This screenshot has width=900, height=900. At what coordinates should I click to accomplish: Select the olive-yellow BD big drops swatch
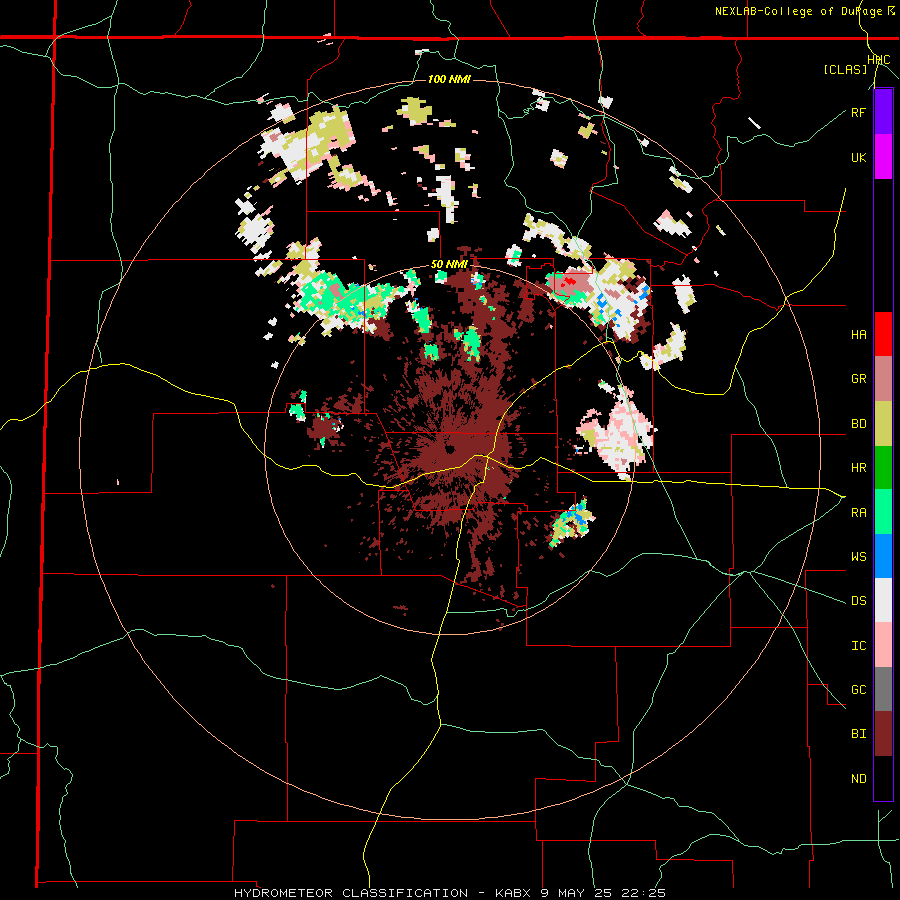(x=883, y=423)
